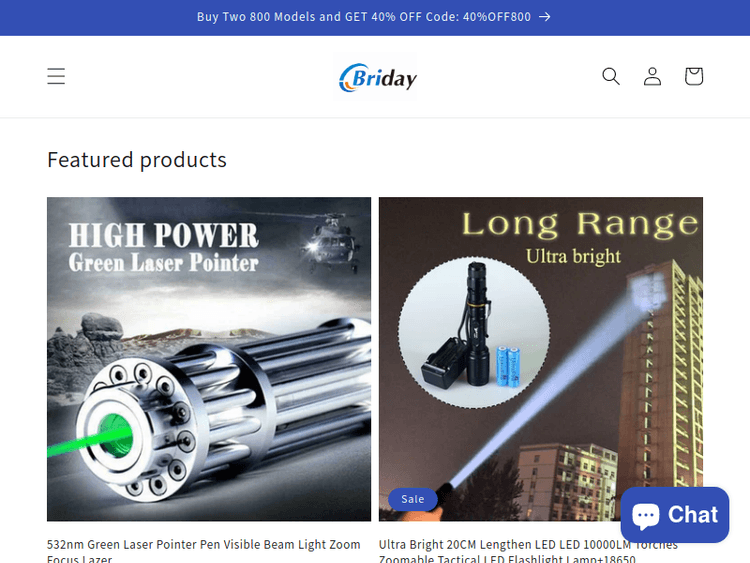Viewport: 750px width, 563px height.
Task: Click the Briday logo
Action: [375, 77]
